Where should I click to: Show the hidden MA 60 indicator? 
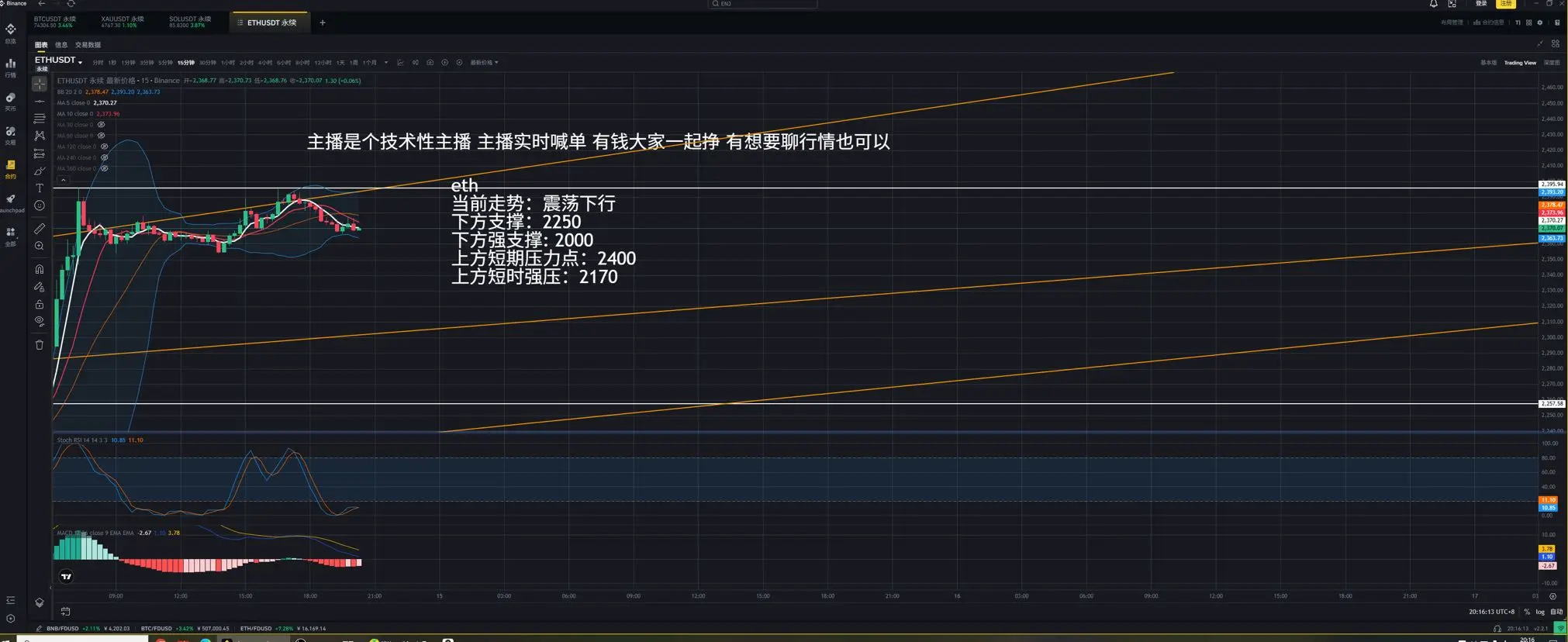coord(102,136)
